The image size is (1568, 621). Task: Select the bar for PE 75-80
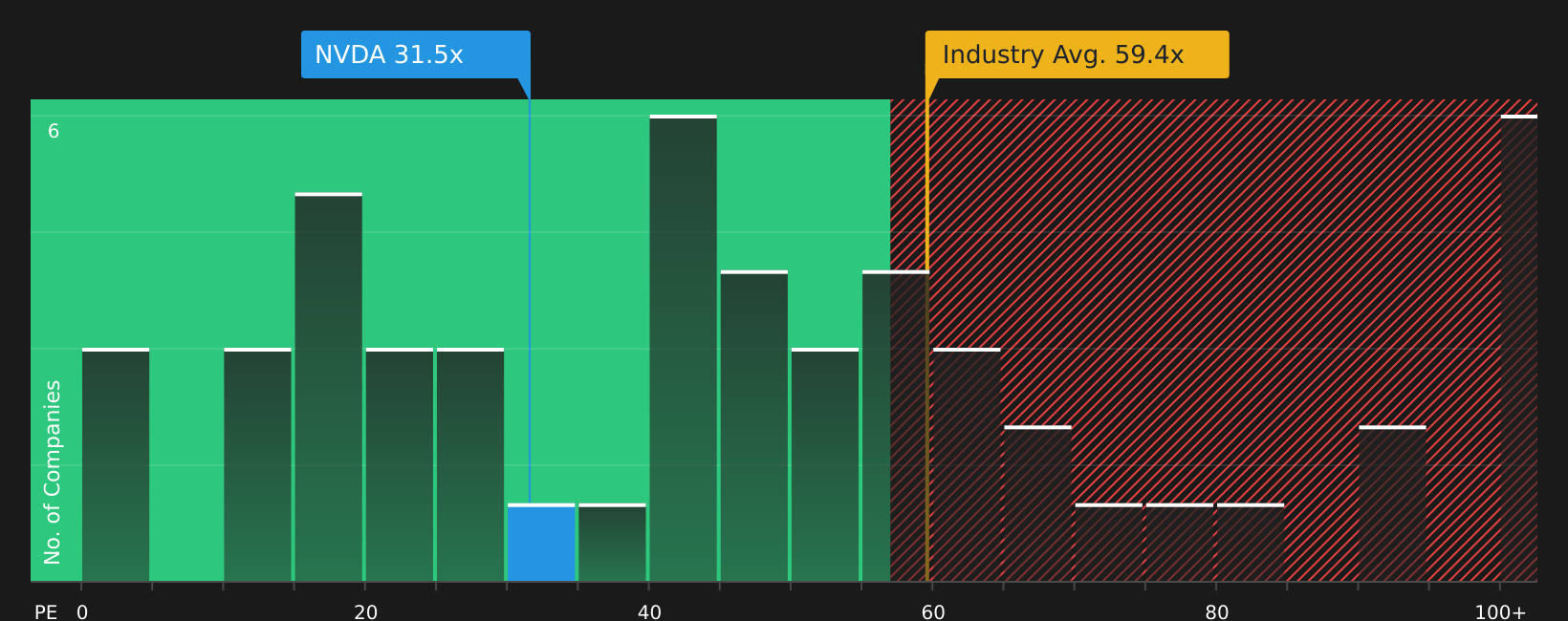(x=1180, y=543)
